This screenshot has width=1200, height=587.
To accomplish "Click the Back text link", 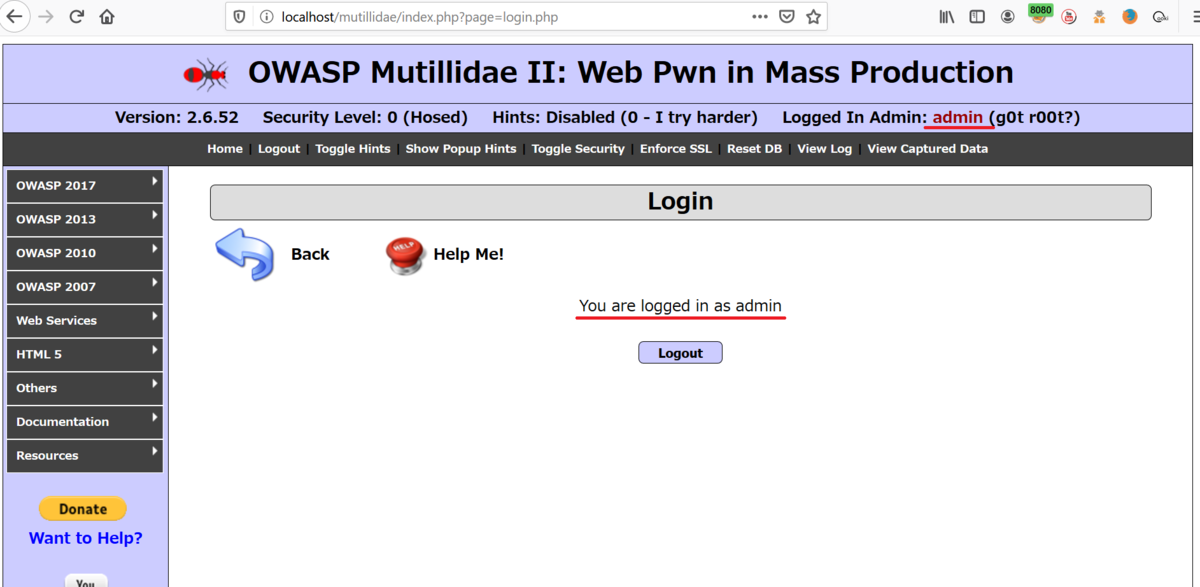I will [310, 255].
